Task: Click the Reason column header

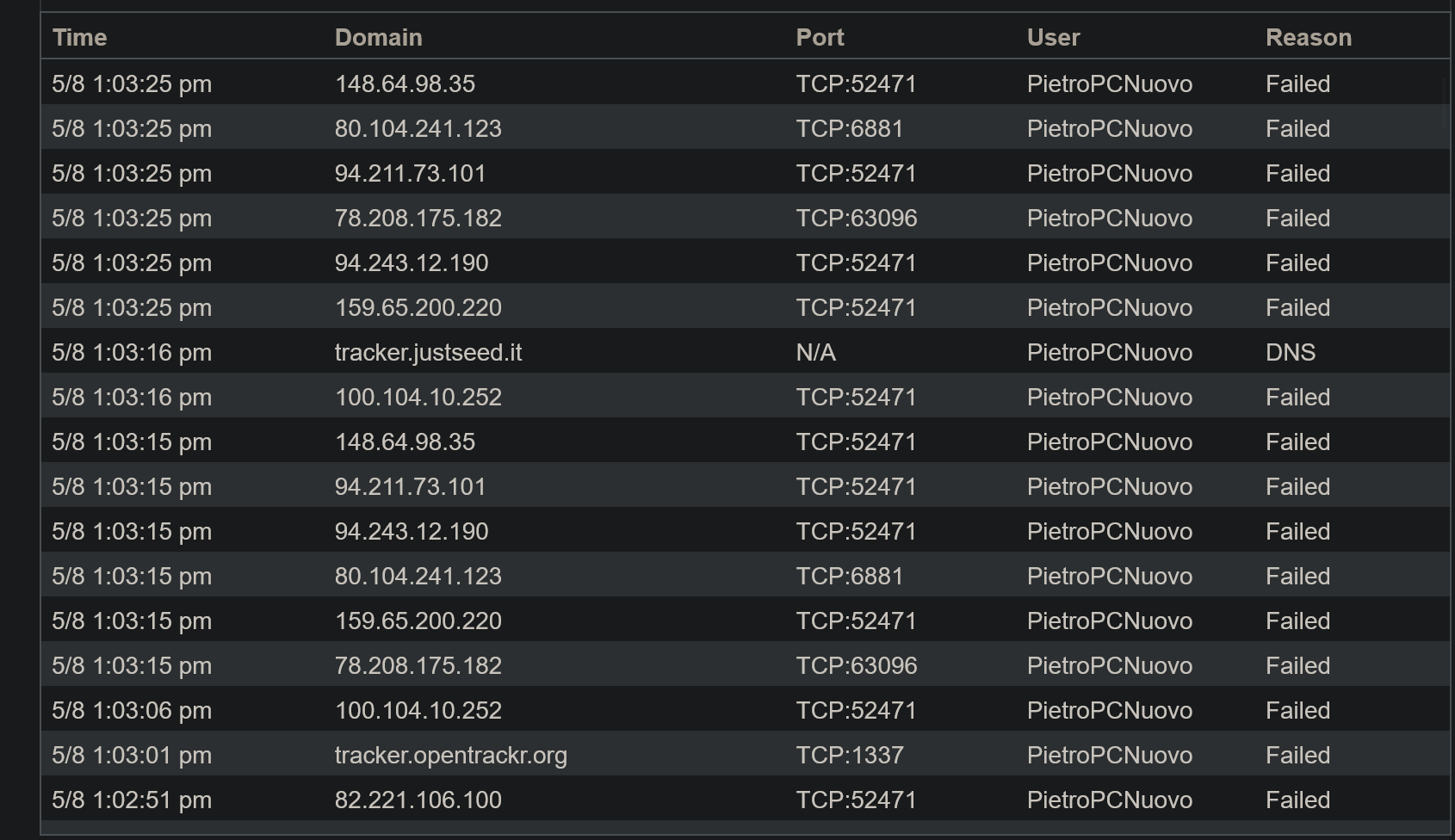Action: (1309, 38)
